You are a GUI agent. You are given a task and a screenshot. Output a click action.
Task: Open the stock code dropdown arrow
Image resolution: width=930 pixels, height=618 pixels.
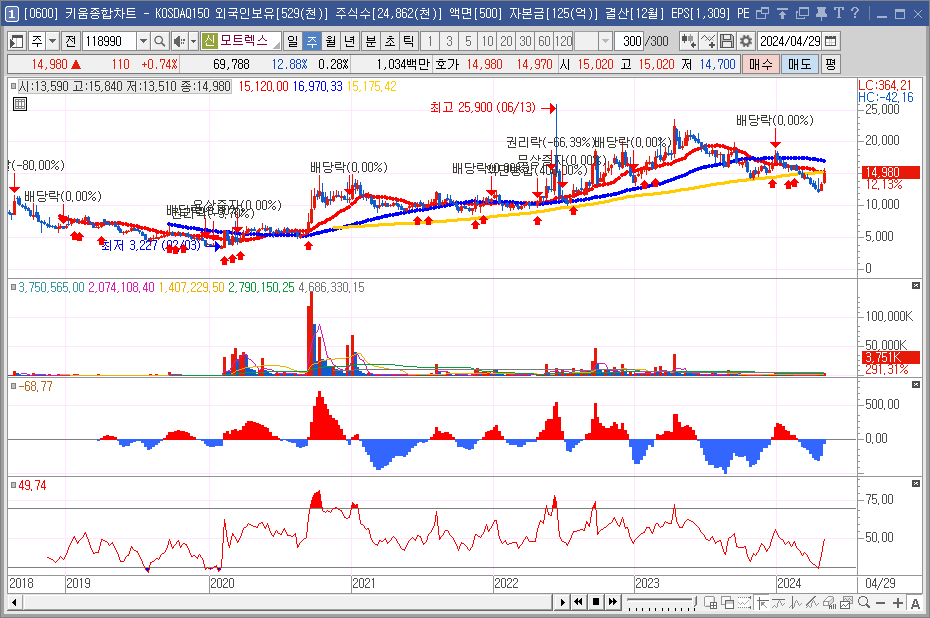point(143,41)
